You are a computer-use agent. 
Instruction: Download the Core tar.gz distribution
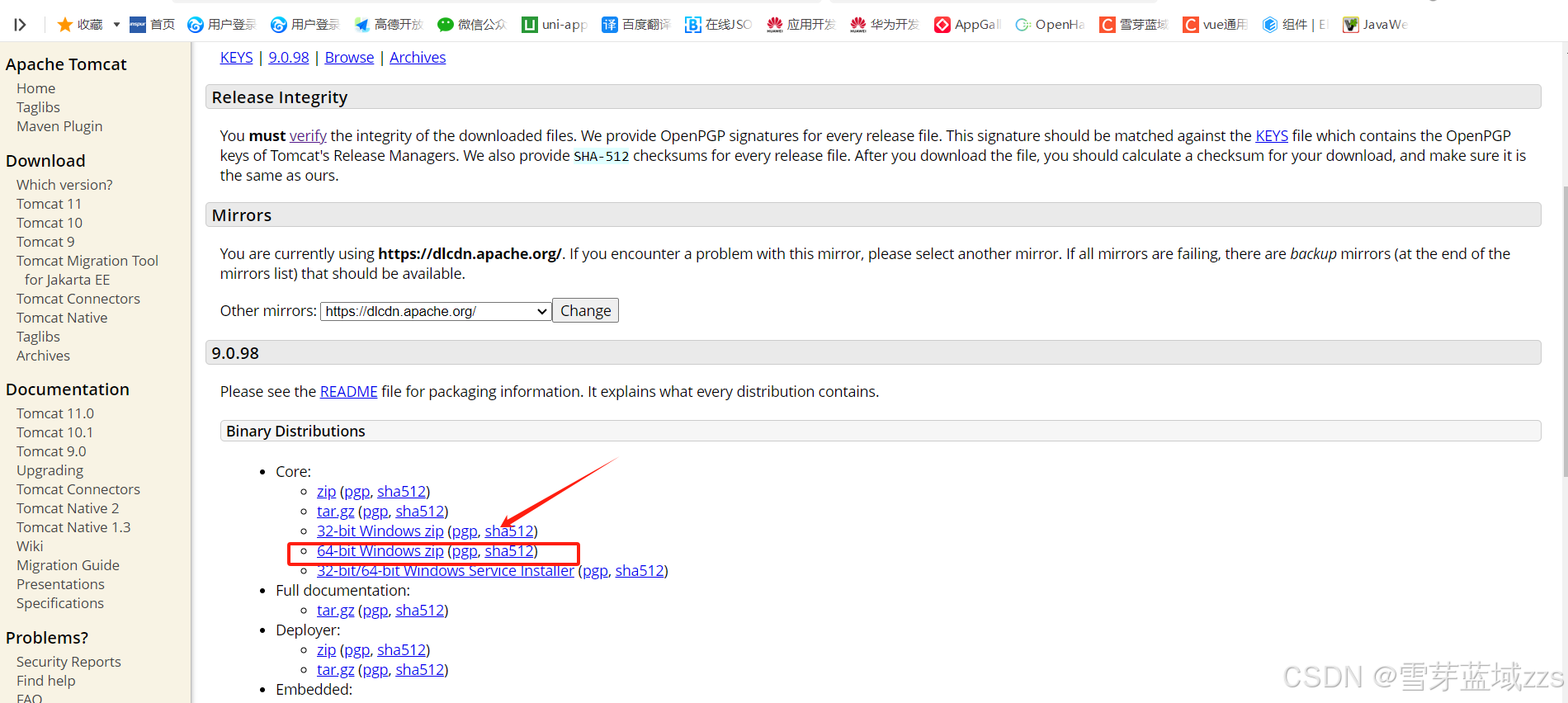click(x=336, y=512)
